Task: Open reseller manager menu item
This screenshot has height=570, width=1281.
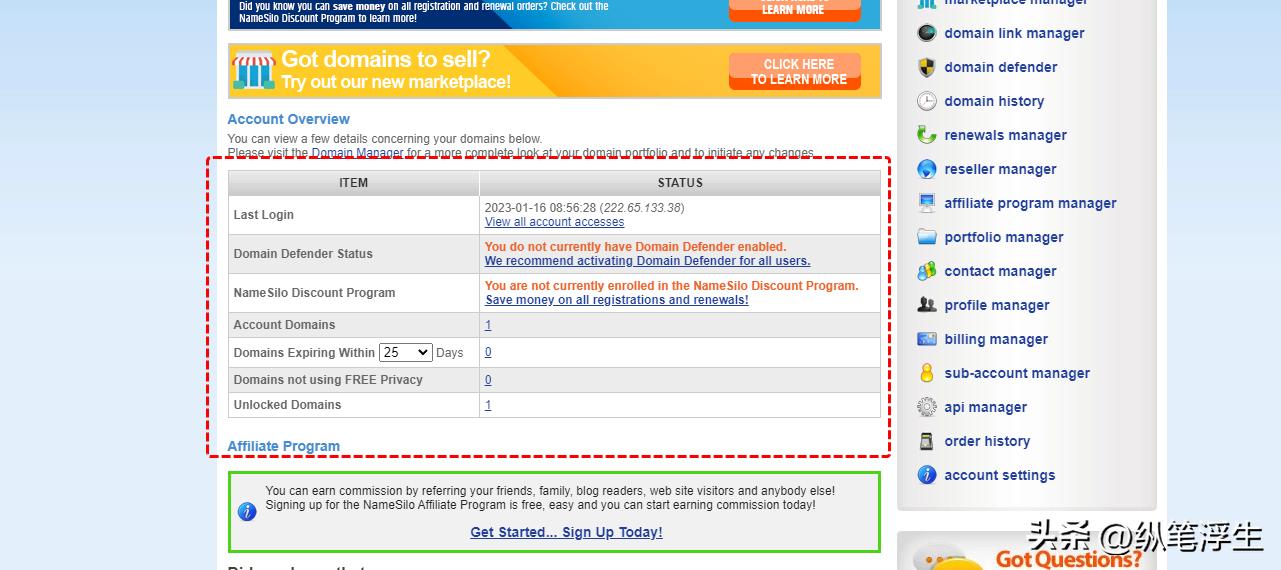Action: click(x=1000, y=169)
